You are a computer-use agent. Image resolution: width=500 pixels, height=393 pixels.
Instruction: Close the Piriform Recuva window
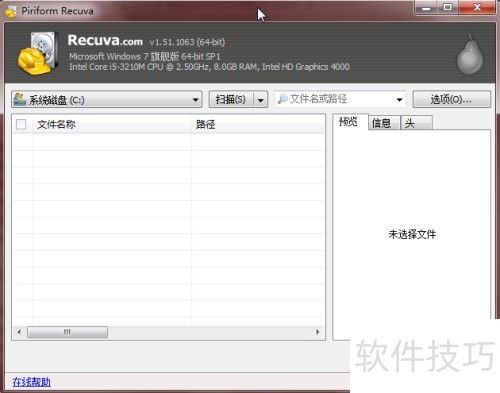coord(477,7)
